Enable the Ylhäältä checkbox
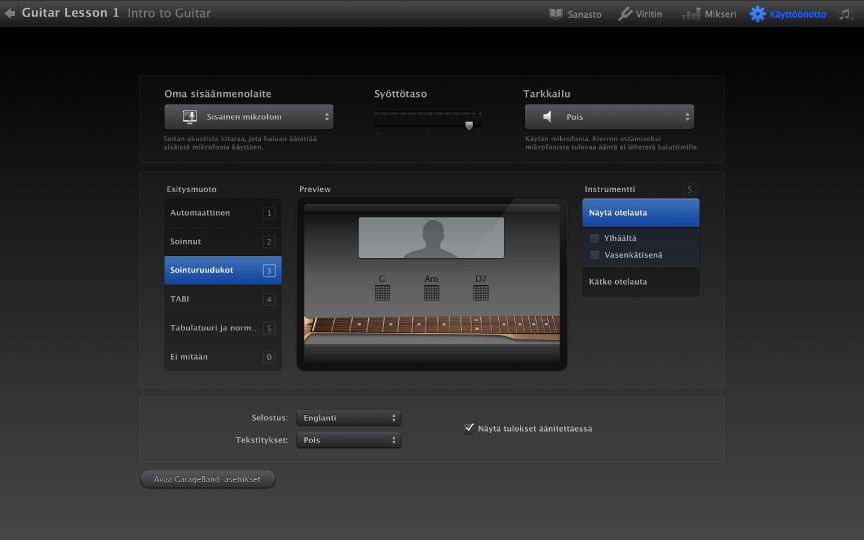866x540 pixels. pyautogui.click(x=595, y=238)
